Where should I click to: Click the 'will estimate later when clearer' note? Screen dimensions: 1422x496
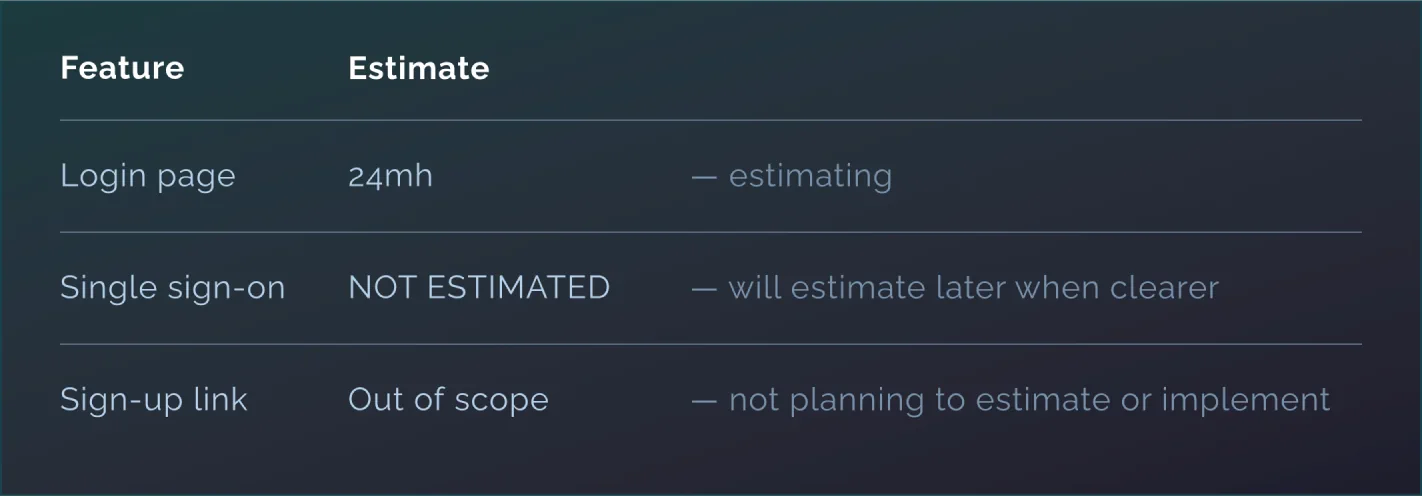pyautogui.click(x=973, y=288)
